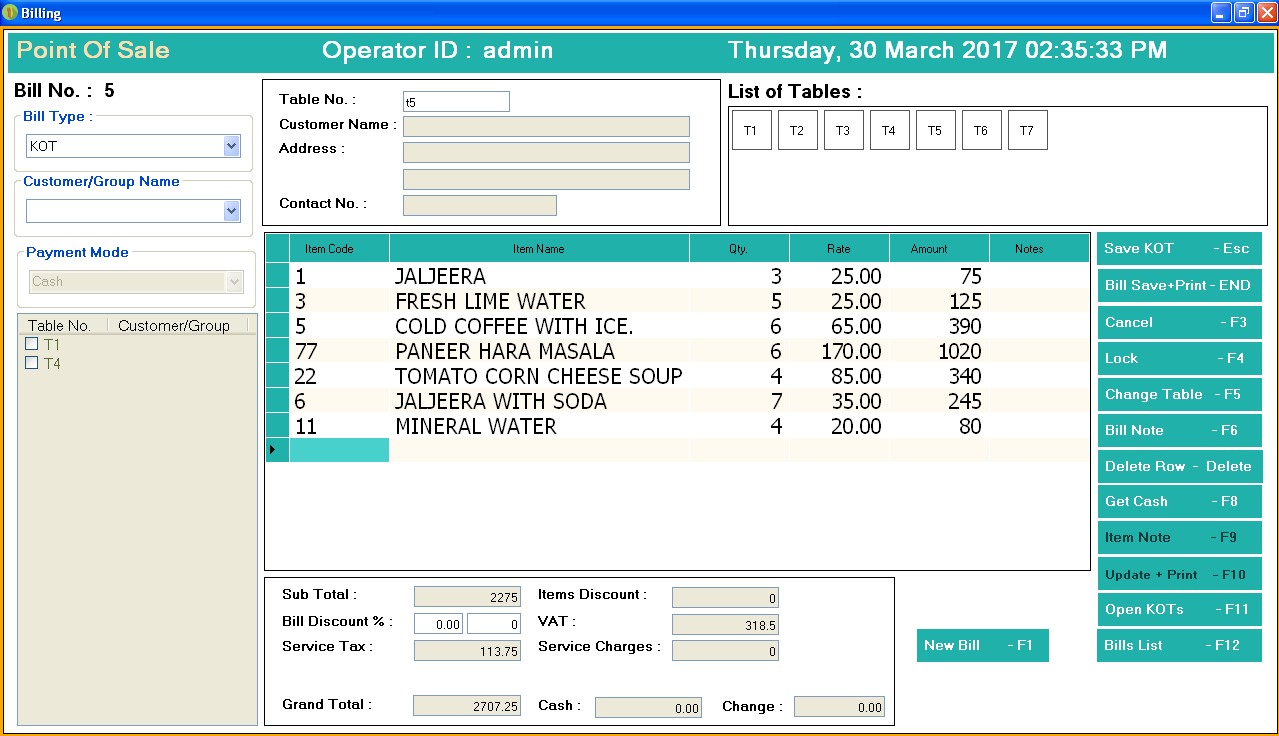Viewport: 1279px width, 736px height.
Task: Click Update + Print
Action: (1178, 573)
